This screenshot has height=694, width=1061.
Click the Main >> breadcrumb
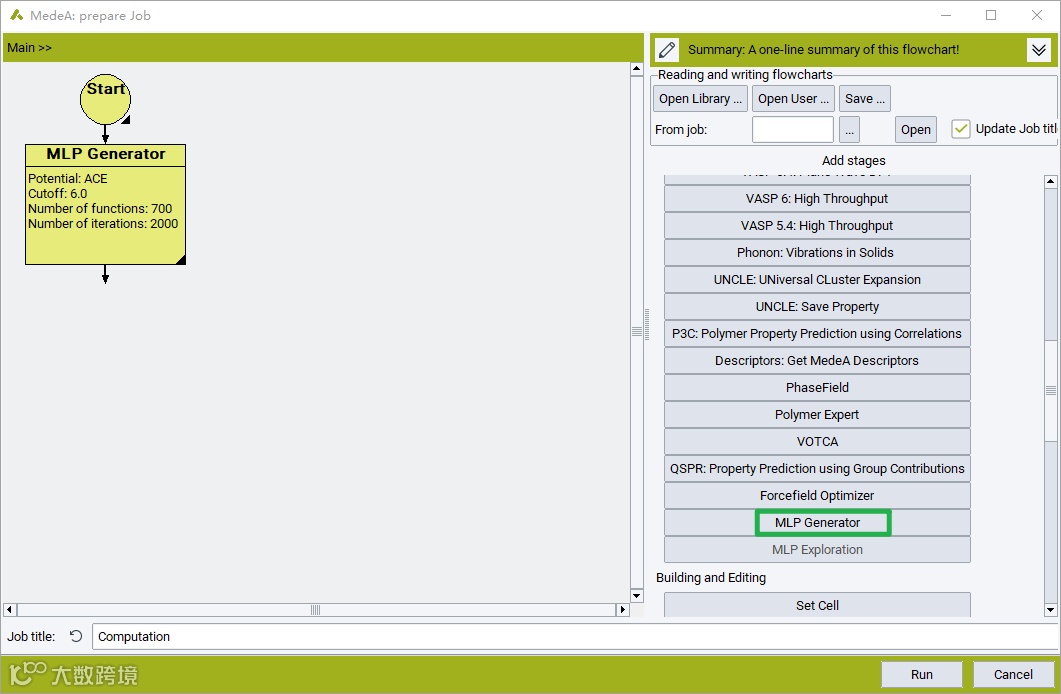pos(29,47)
